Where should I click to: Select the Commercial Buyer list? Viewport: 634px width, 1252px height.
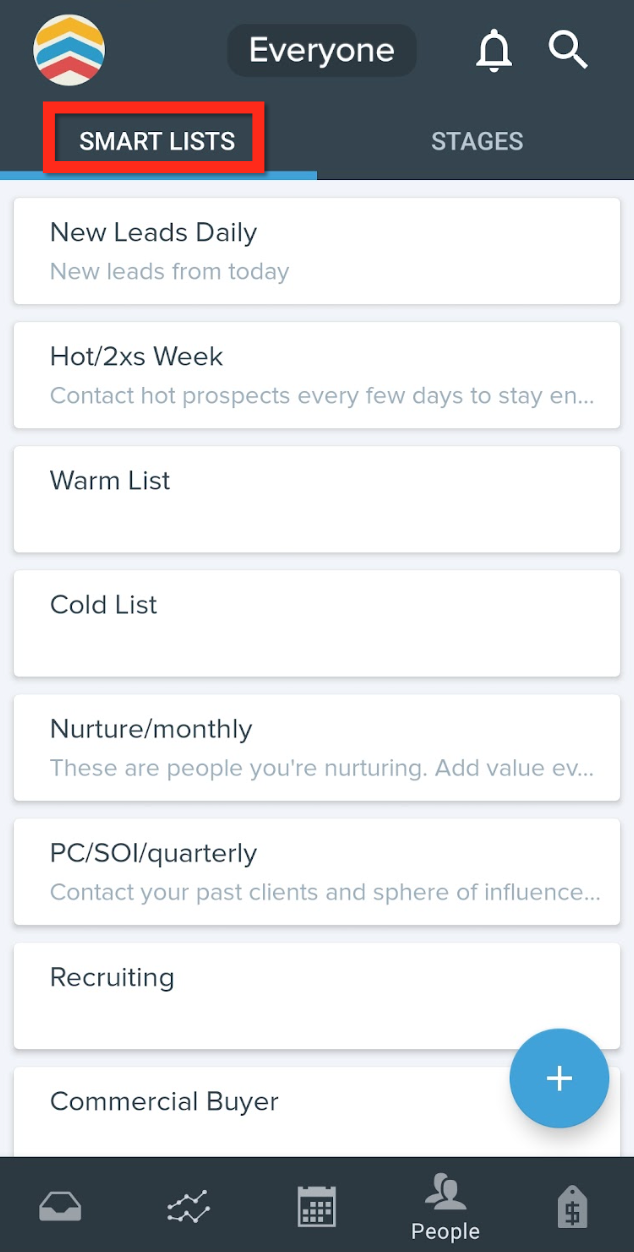(x=316, y=1101)
